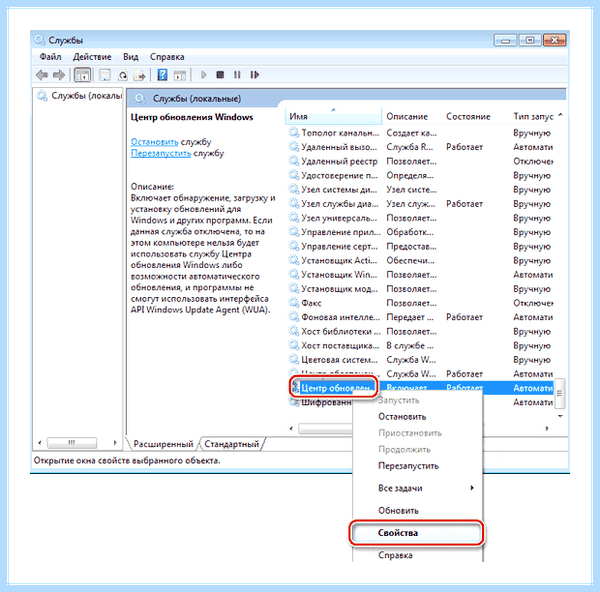The width and height of the screenshot is (600, 592).
Task: Click the gear icon in Службы (локальные) header
Action: [140, 98]
